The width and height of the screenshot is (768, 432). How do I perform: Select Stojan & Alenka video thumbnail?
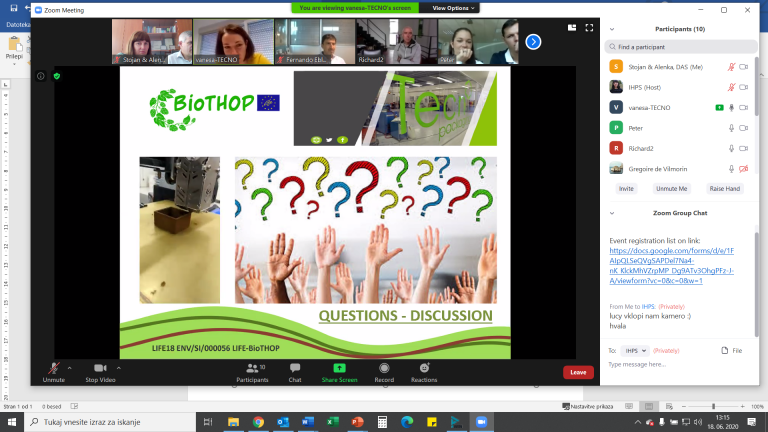pos(152,42)
